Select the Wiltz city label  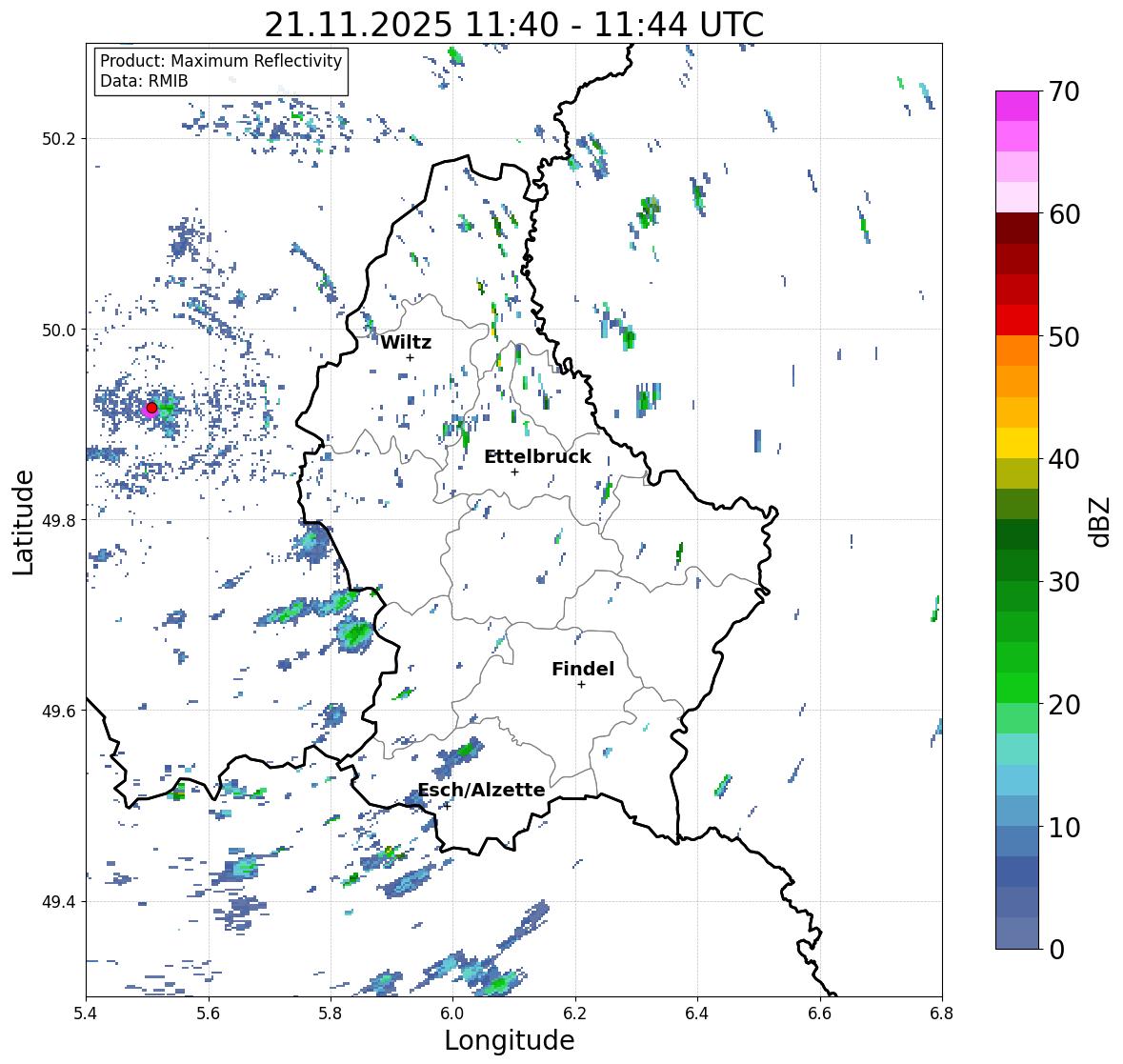pos(406,342)
